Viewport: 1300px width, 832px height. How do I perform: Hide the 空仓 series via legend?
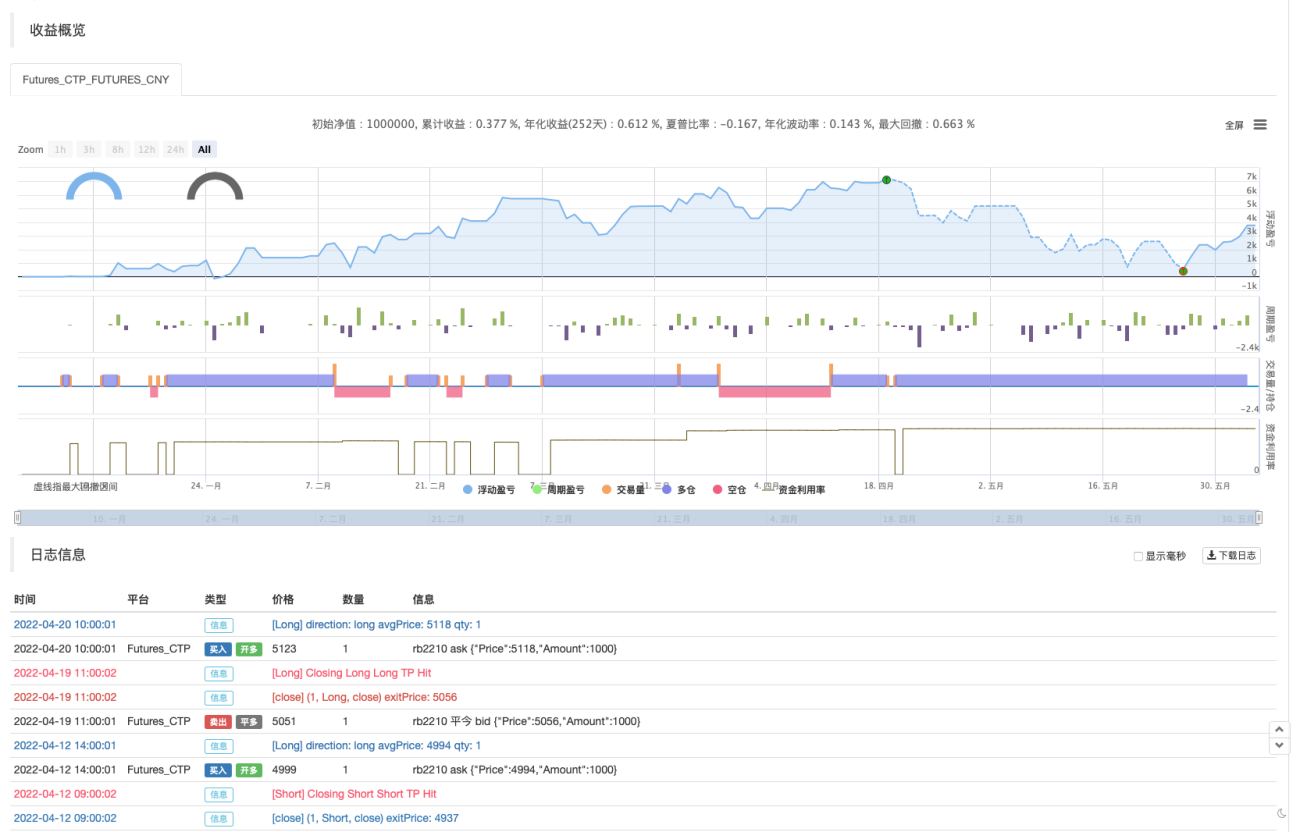tap(729, 490)
